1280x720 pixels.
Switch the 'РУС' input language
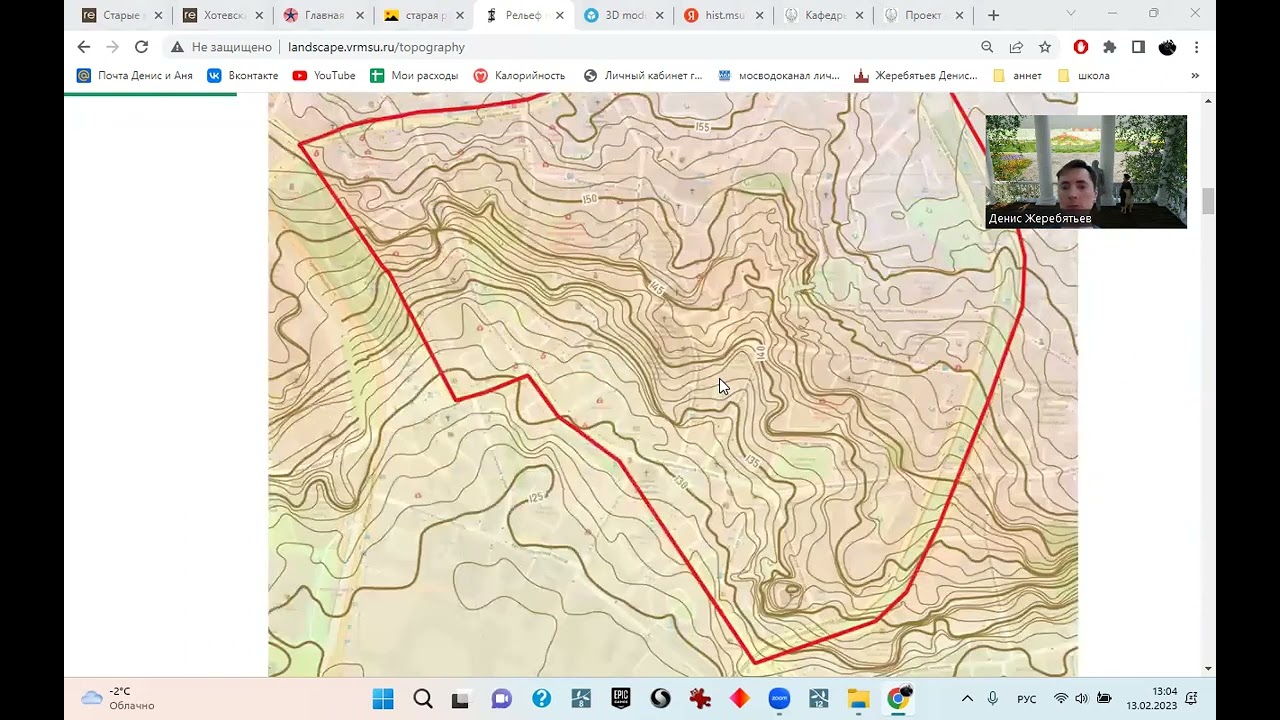point(1027,699)
